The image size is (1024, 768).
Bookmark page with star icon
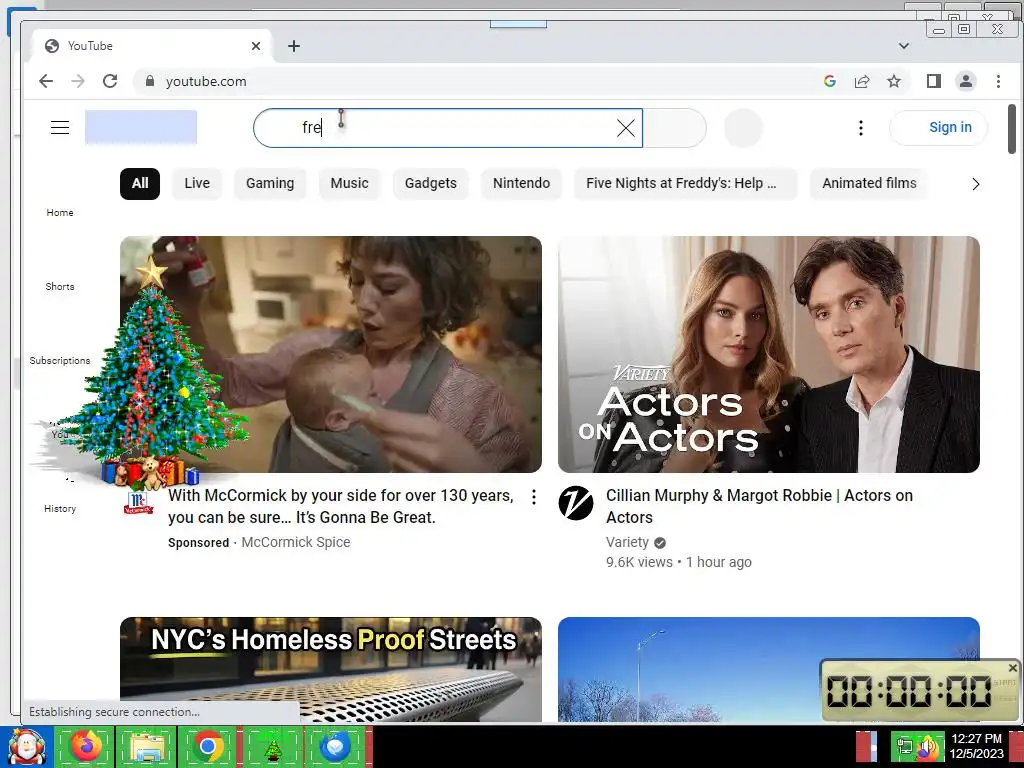(894, 81)
